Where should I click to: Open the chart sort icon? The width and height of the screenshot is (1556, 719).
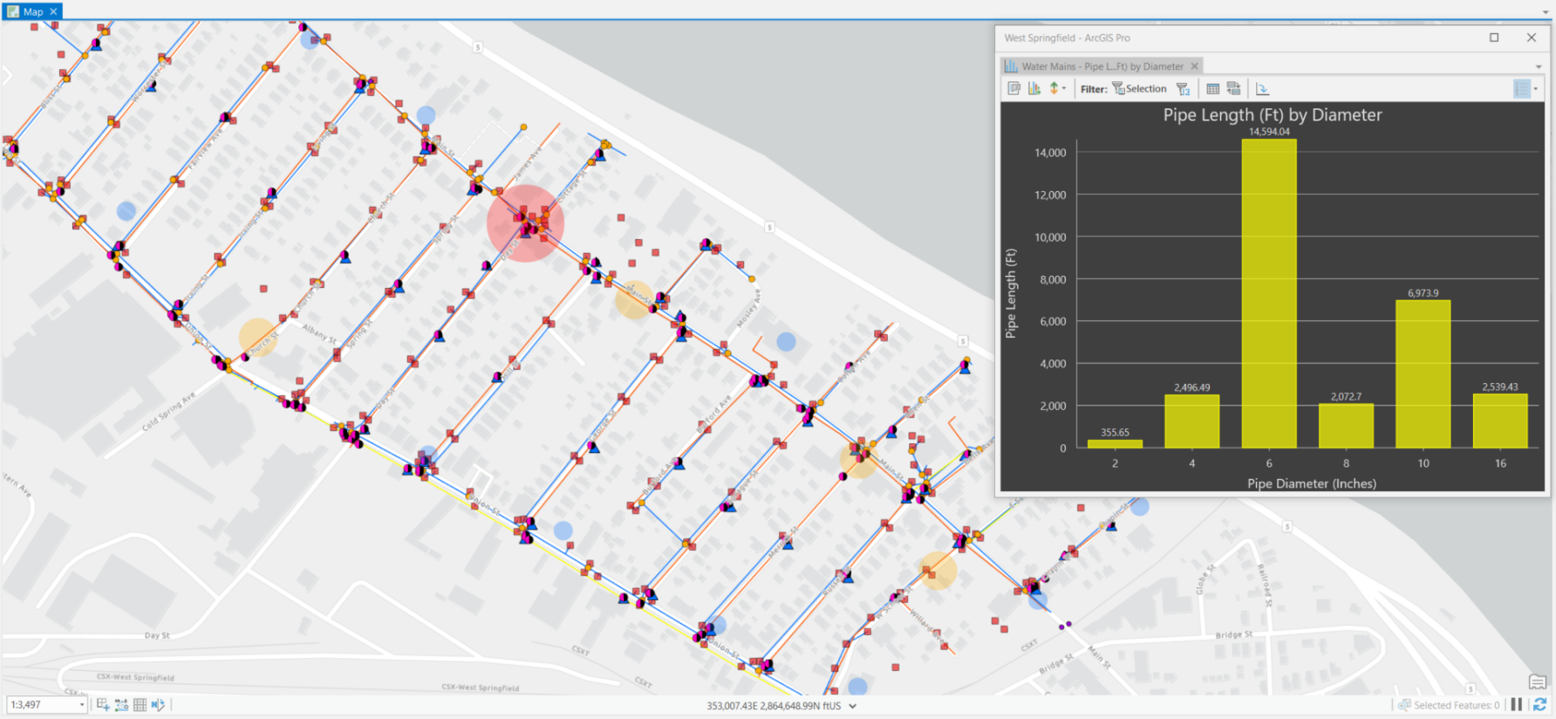(x=1054, y=88)
